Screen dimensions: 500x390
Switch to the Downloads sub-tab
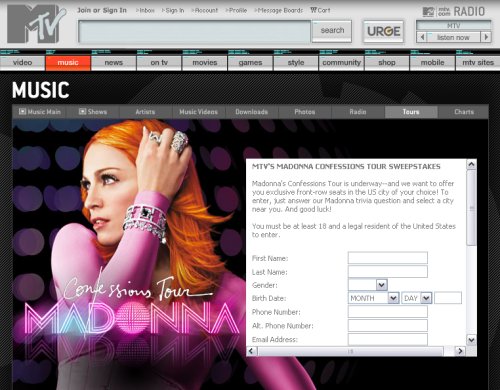[252, 112]
